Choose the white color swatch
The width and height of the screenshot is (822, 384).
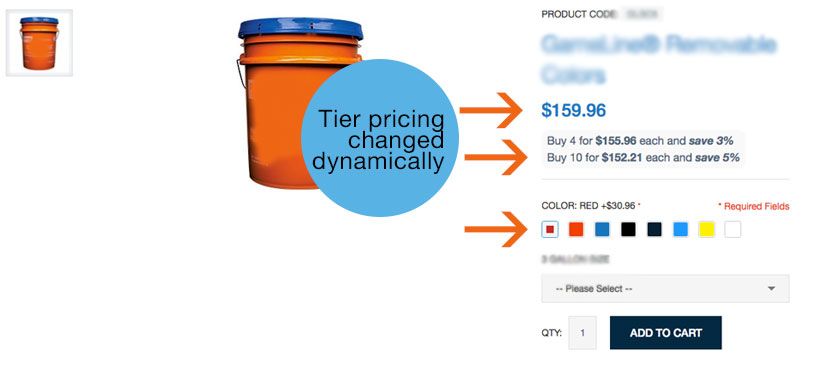(733, 229)
